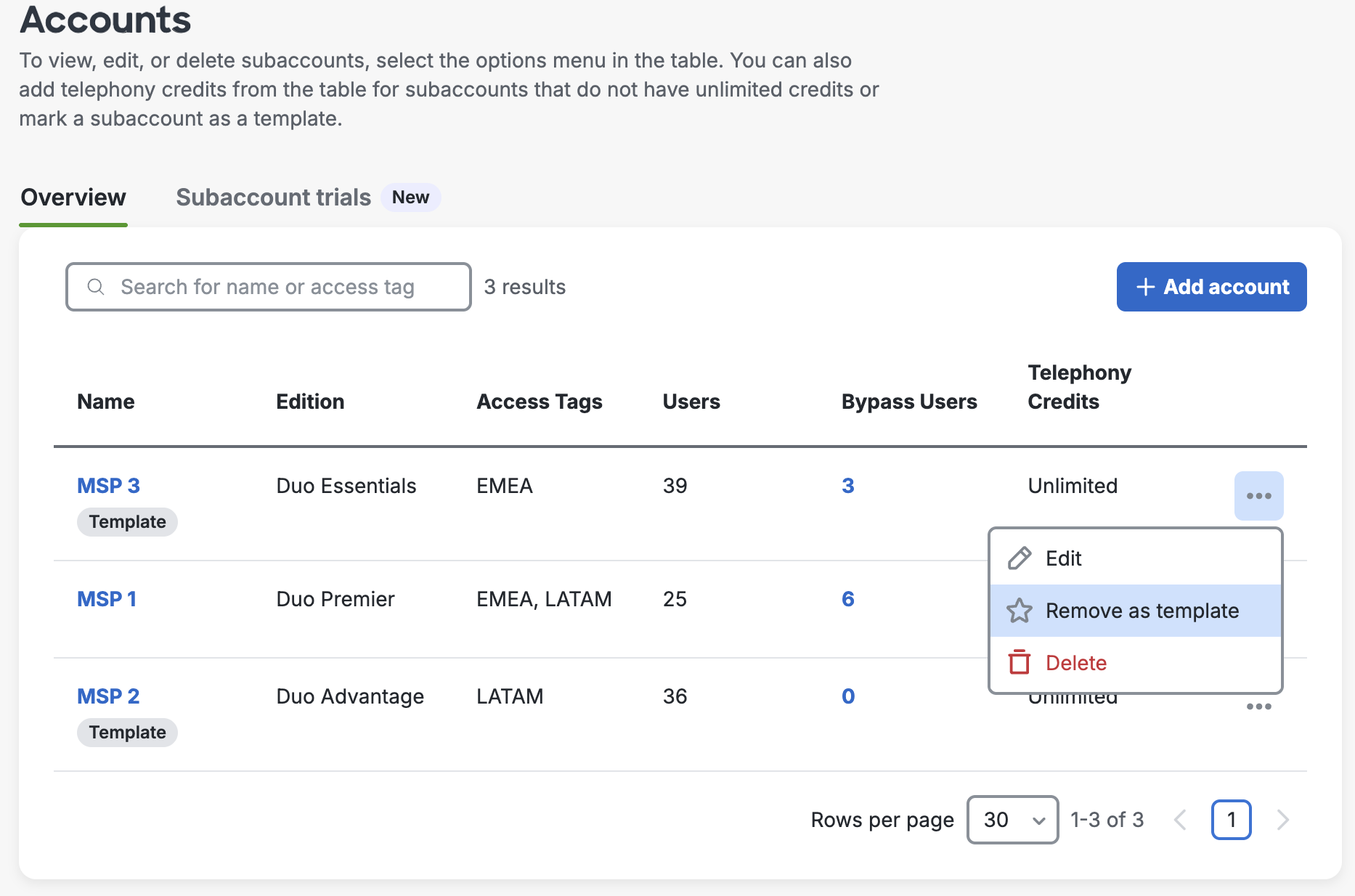Click the Template badge under MSP 2
This screenshot has height=896, width=1355.
tap(127, 733)
